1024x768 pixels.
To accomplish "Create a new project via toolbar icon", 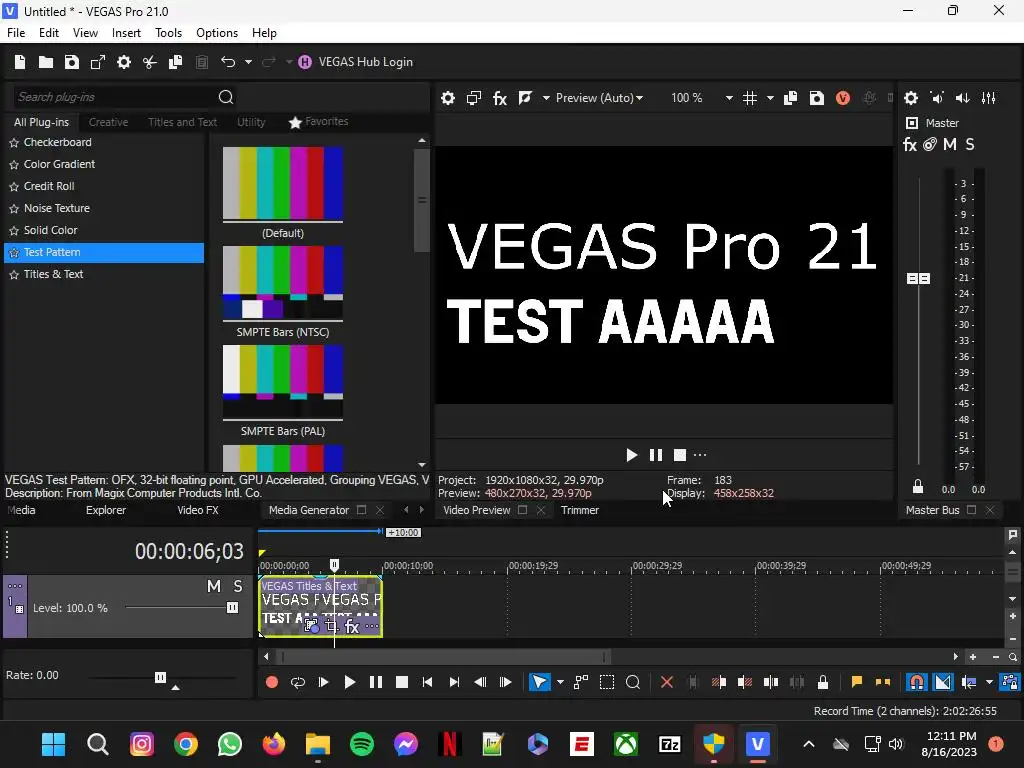I will [20, 62].
